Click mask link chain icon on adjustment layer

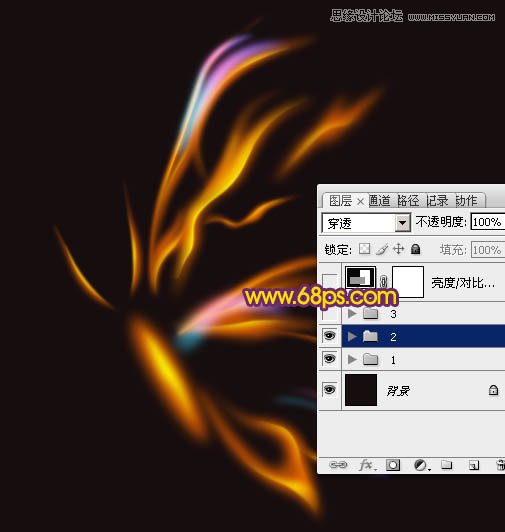(384, 281)
